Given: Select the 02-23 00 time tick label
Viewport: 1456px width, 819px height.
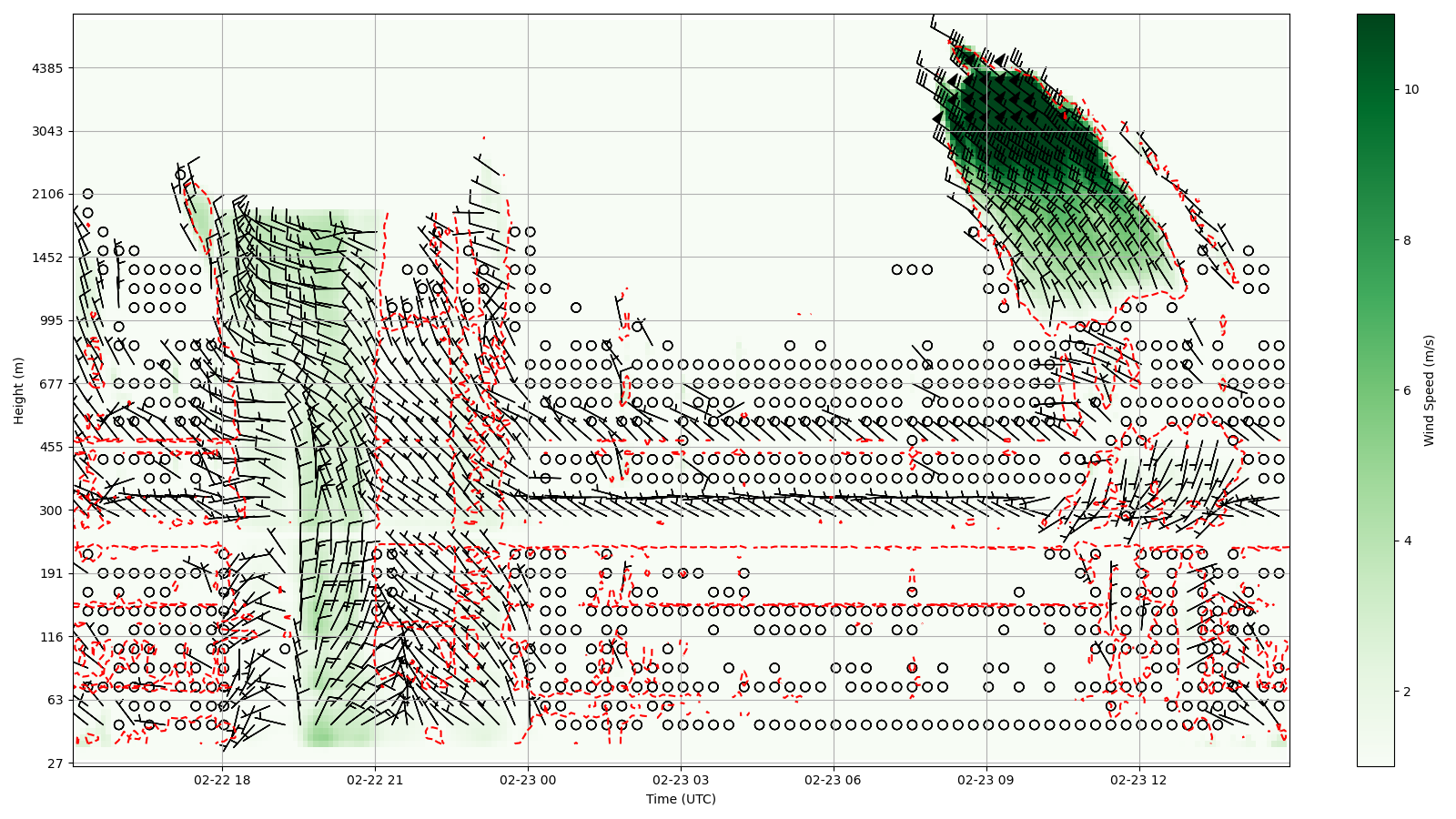Looking at the screenshot, I should (x=528, y=780).
